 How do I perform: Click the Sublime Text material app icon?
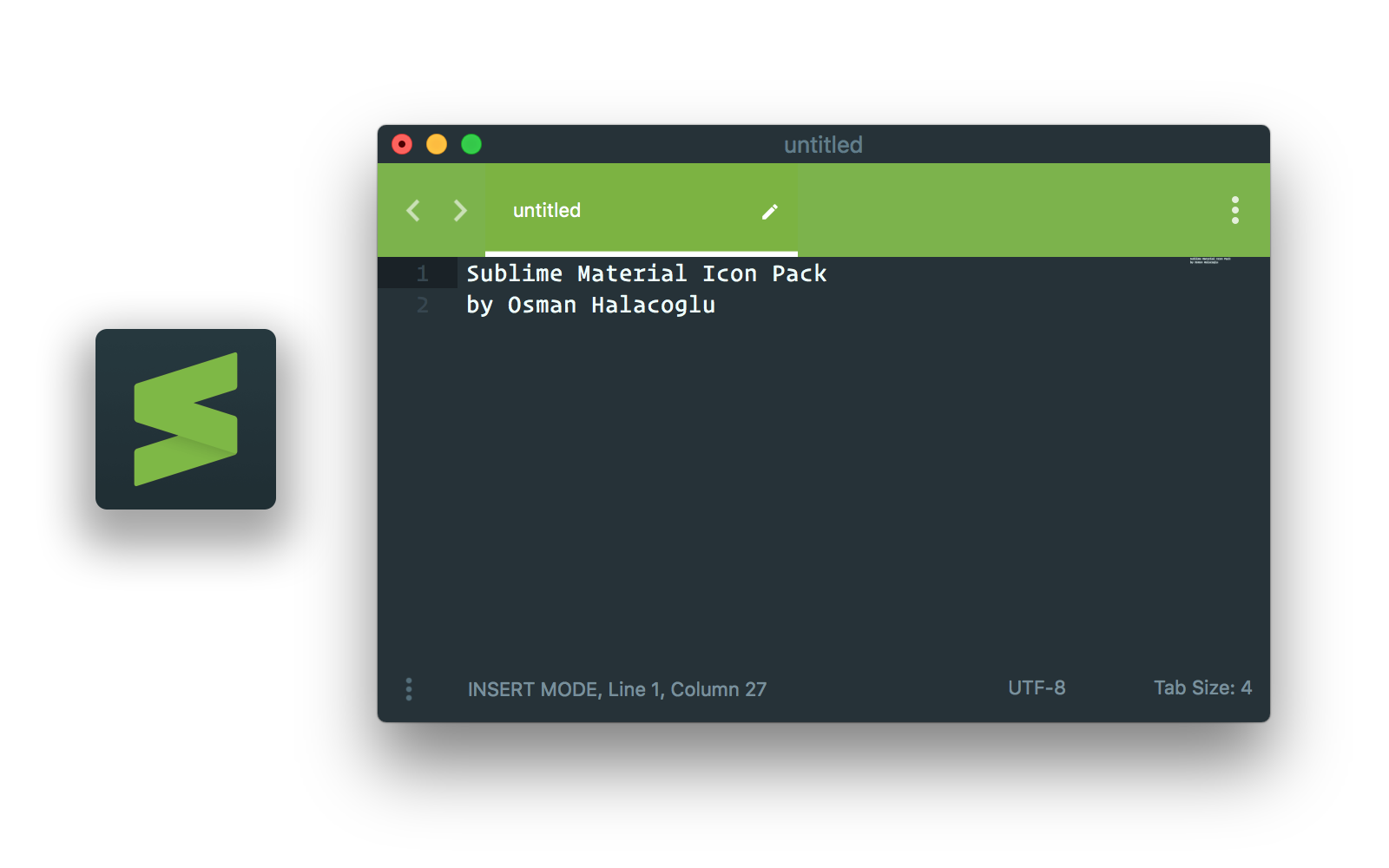click(x=186, y=419)
